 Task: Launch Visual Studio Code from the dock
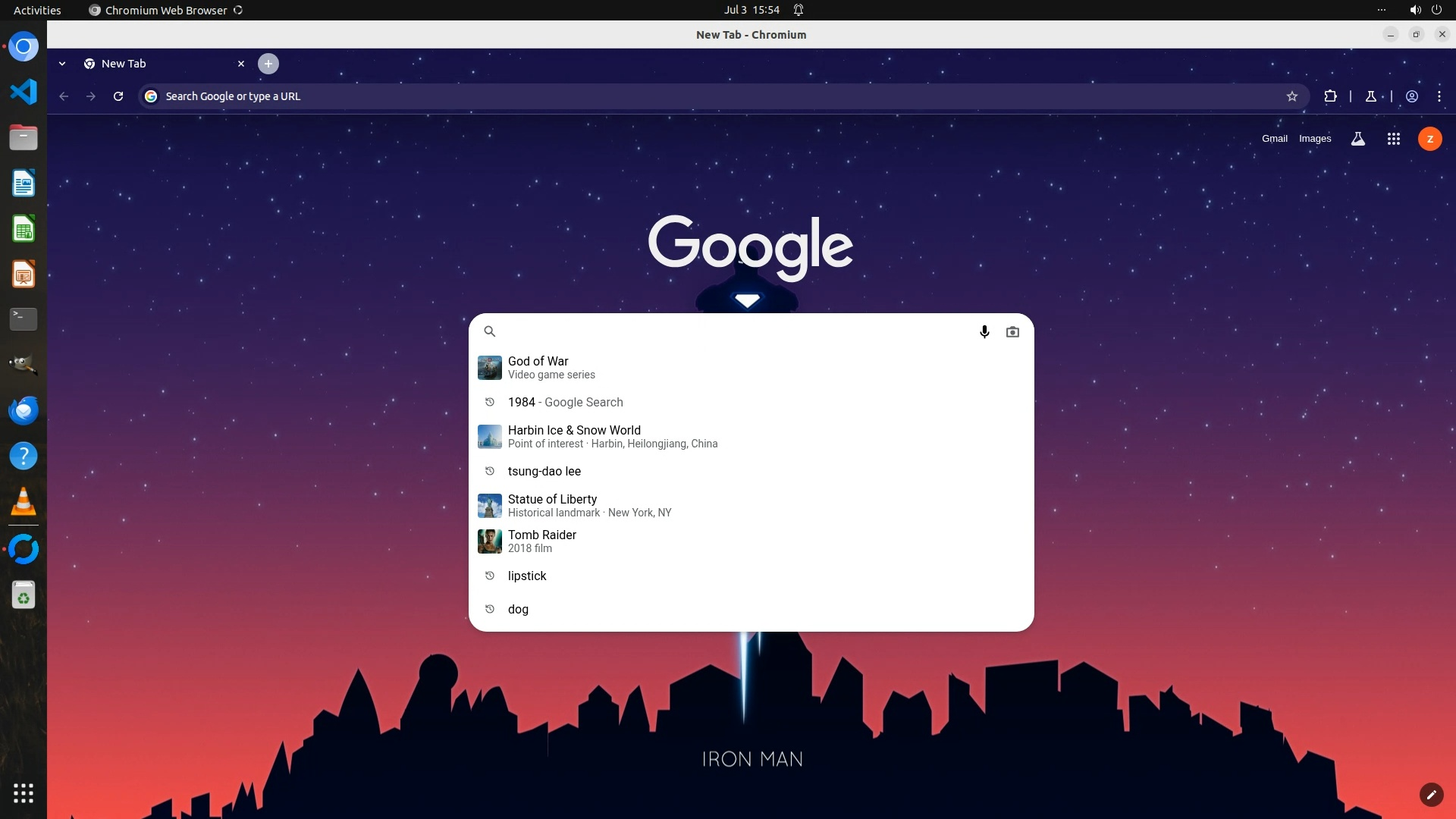tap(24, 92)
